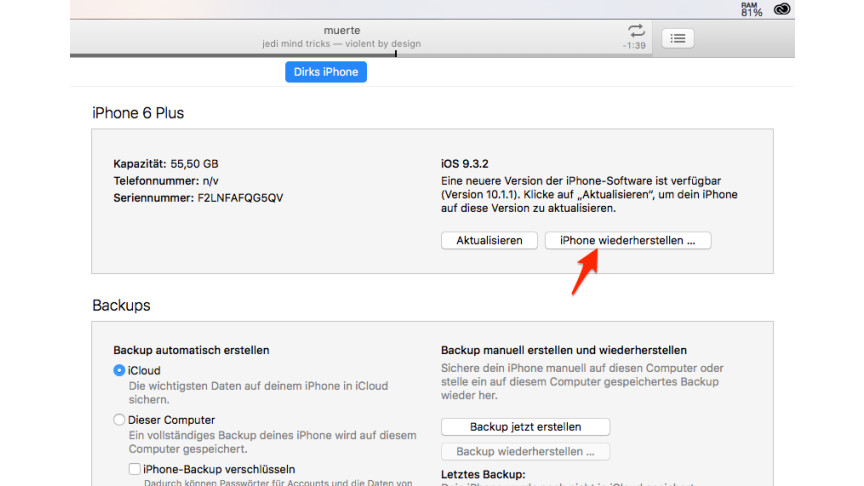Image resolution: width=864 pixels, height=486 pixels.
Task: Select the Dirks iPhone device button
Action: tap(326, 72)
